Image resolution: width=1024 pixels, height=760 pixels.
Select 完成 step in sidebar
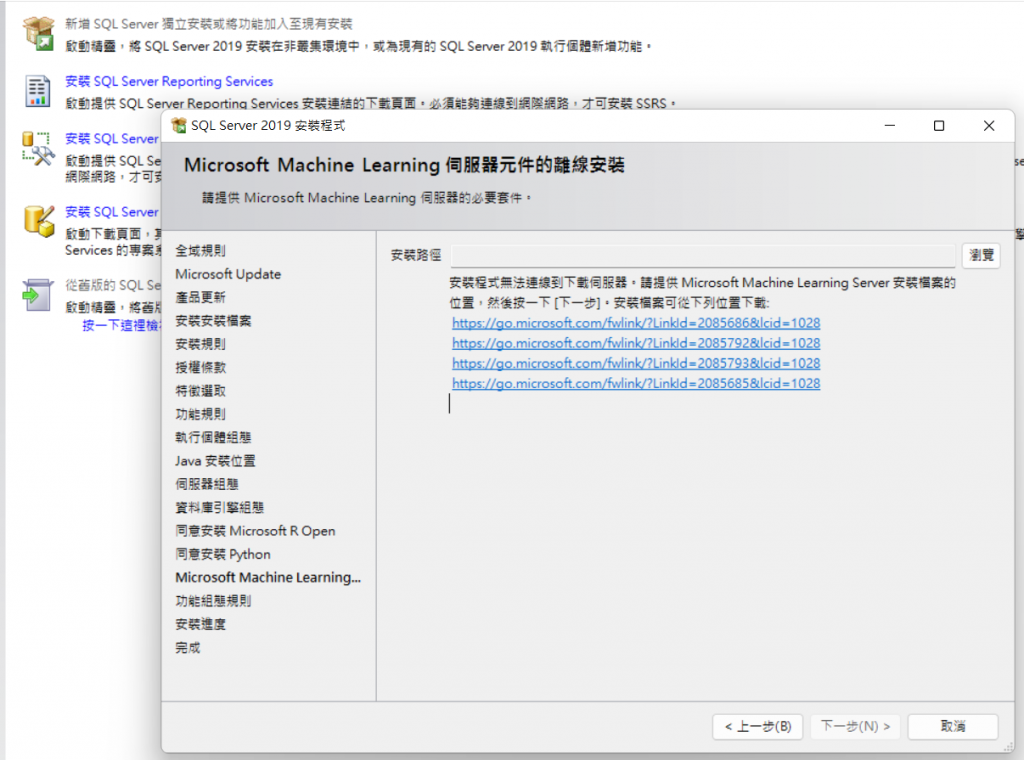click(188, 648)
